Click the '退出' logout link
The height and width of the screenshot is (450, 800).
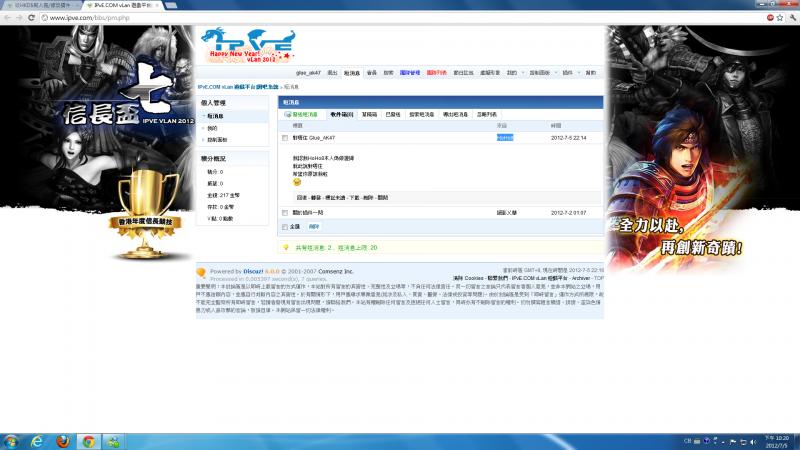[333, 73]
